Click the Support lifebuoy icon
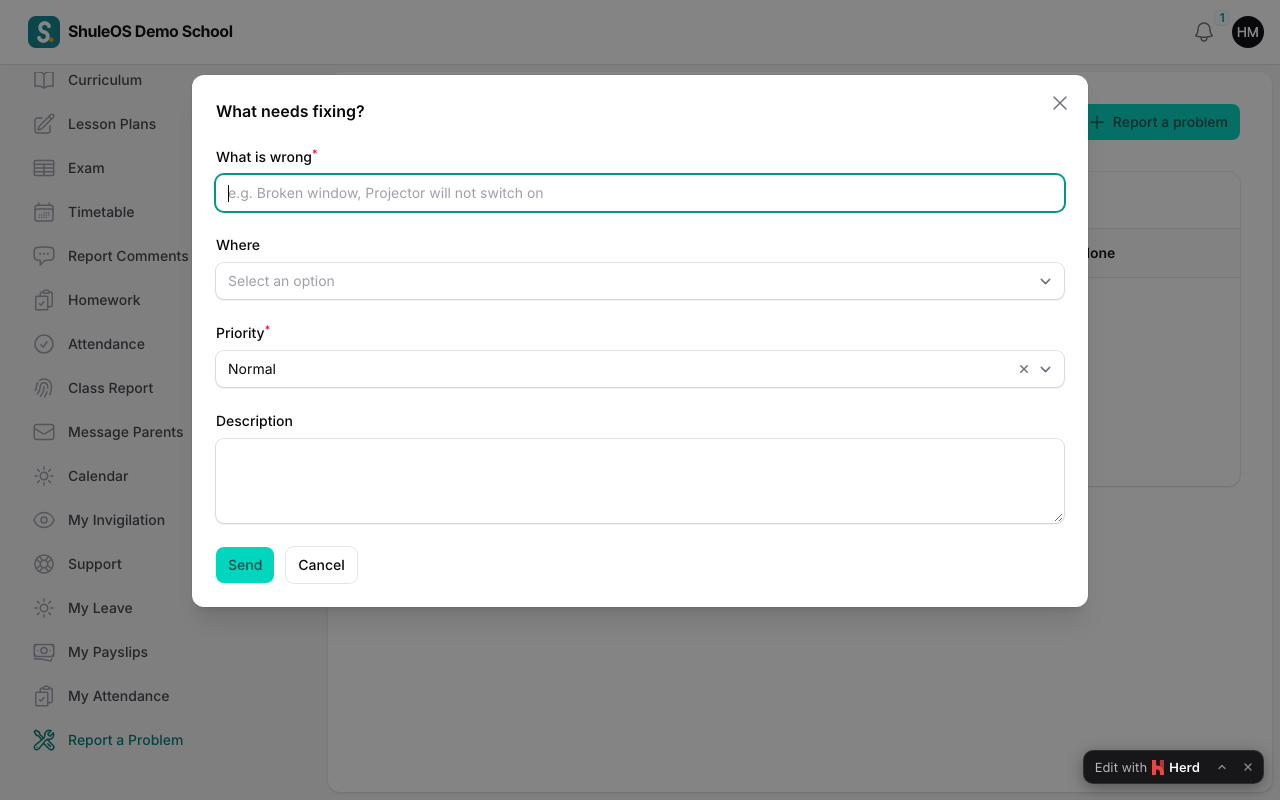Image resolution: width=1280 pixels, height=800 pixels. tap(44, 564)
